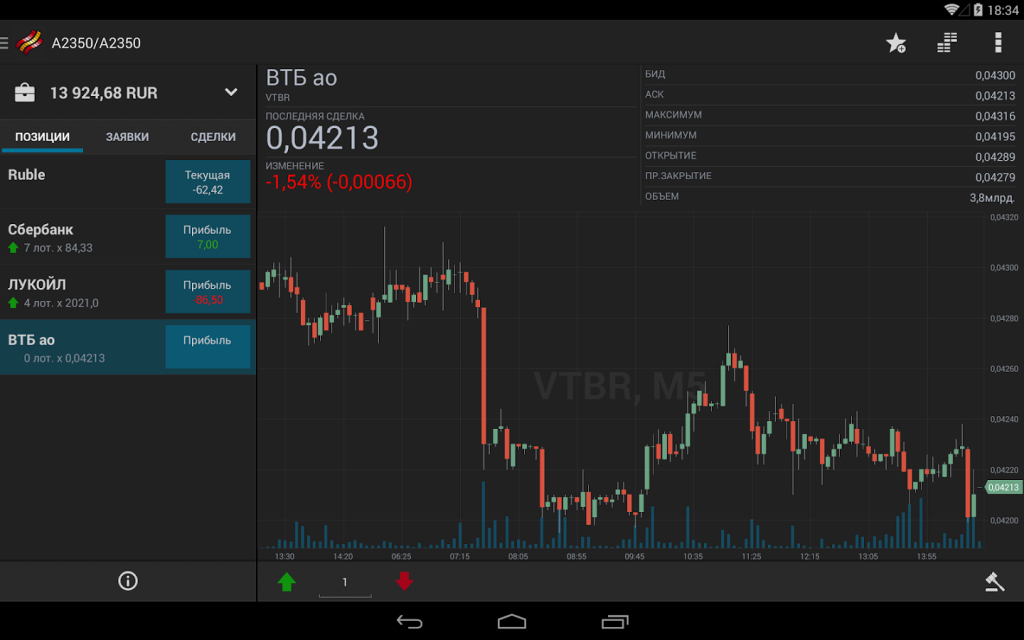Tap the МАКСИМУМ value 0,04316

click(995, 116)
